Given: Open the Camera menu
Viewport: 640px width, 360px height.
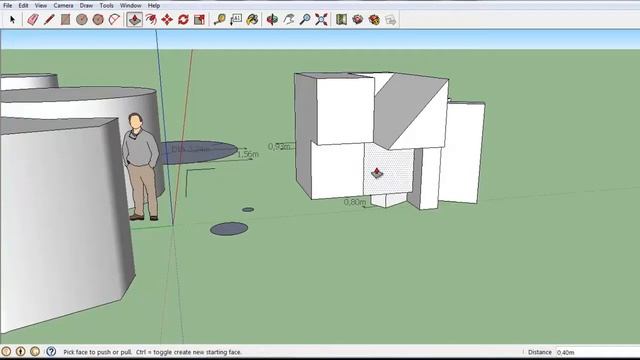Looking at the screenshot, I should click(63, 5).
